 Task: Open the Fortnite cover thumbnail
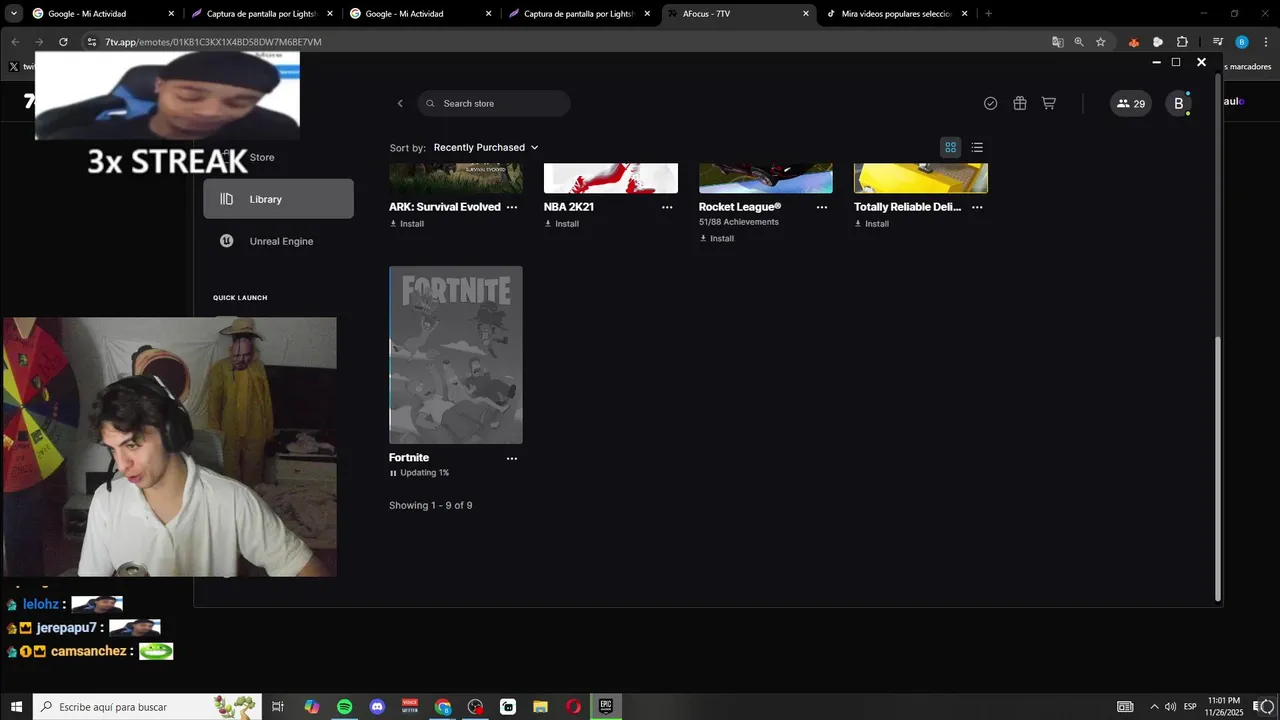(x=456, y=355)
